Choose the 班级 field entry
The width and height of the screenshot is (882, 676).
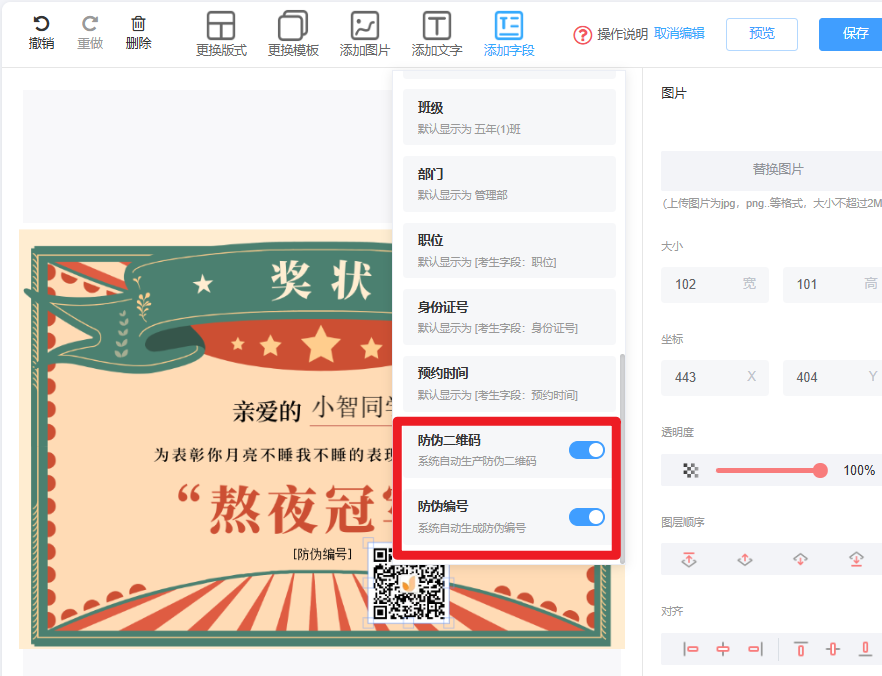(509, 117)
